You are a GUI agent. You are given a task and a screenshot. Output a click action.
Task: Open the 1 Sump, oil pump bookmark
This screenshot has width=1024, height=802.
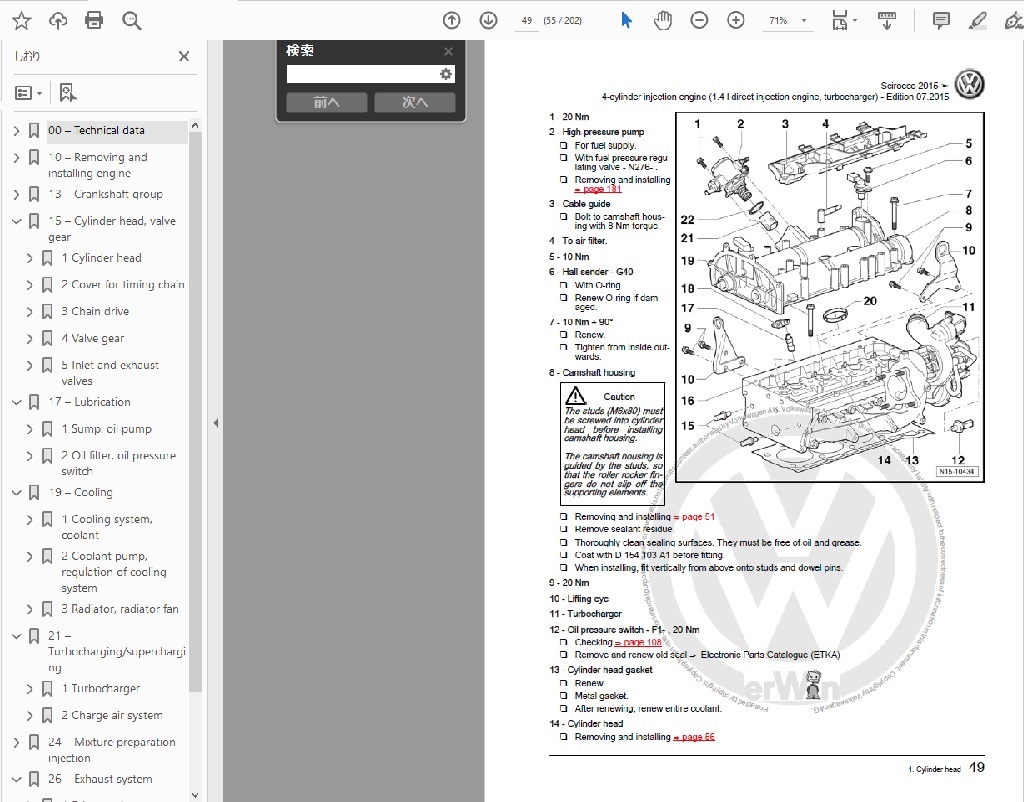(106, 429)
